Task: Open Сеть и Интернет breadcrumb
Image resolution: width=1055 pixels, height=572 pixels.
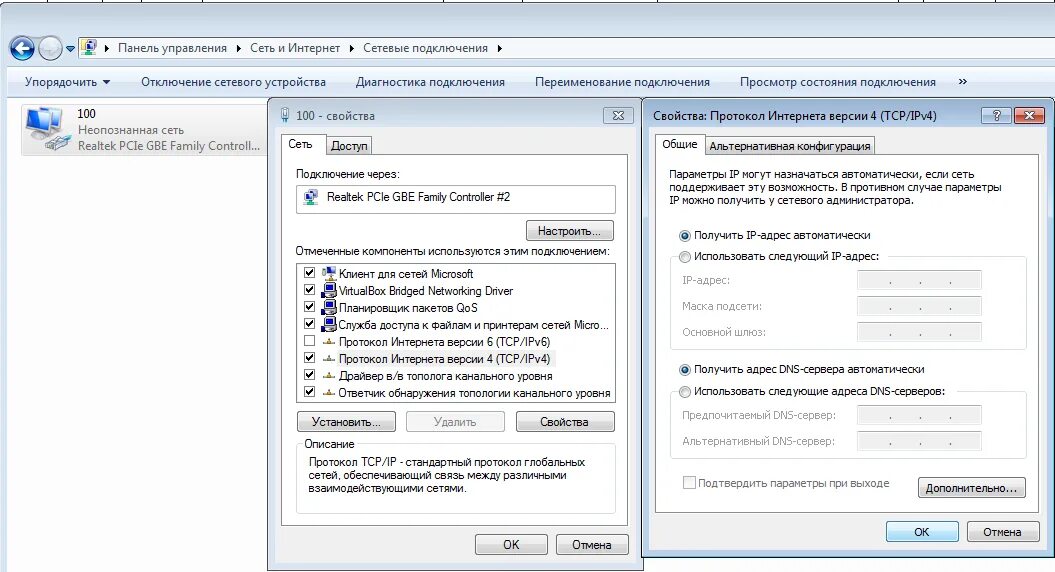Action: (295, 48)
